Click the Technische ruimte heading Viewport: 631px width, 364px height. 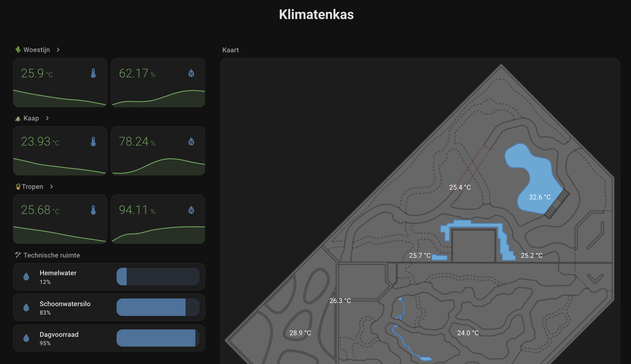tap(52, 255)
